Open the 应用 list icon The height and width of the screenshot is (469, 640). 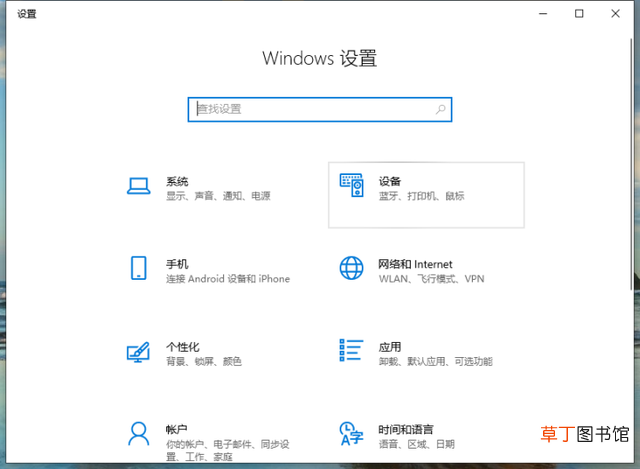coord(351,350)
